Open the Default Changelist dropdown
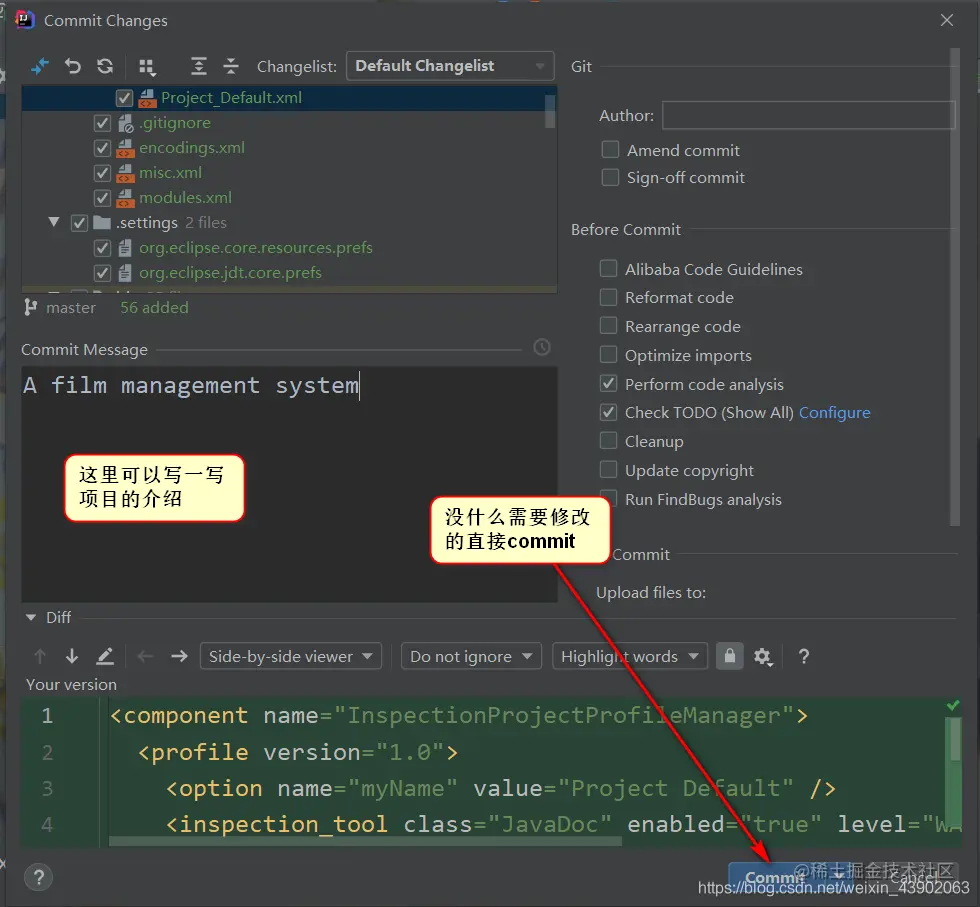This screenshot has width=980, height=907. [450, 66]
